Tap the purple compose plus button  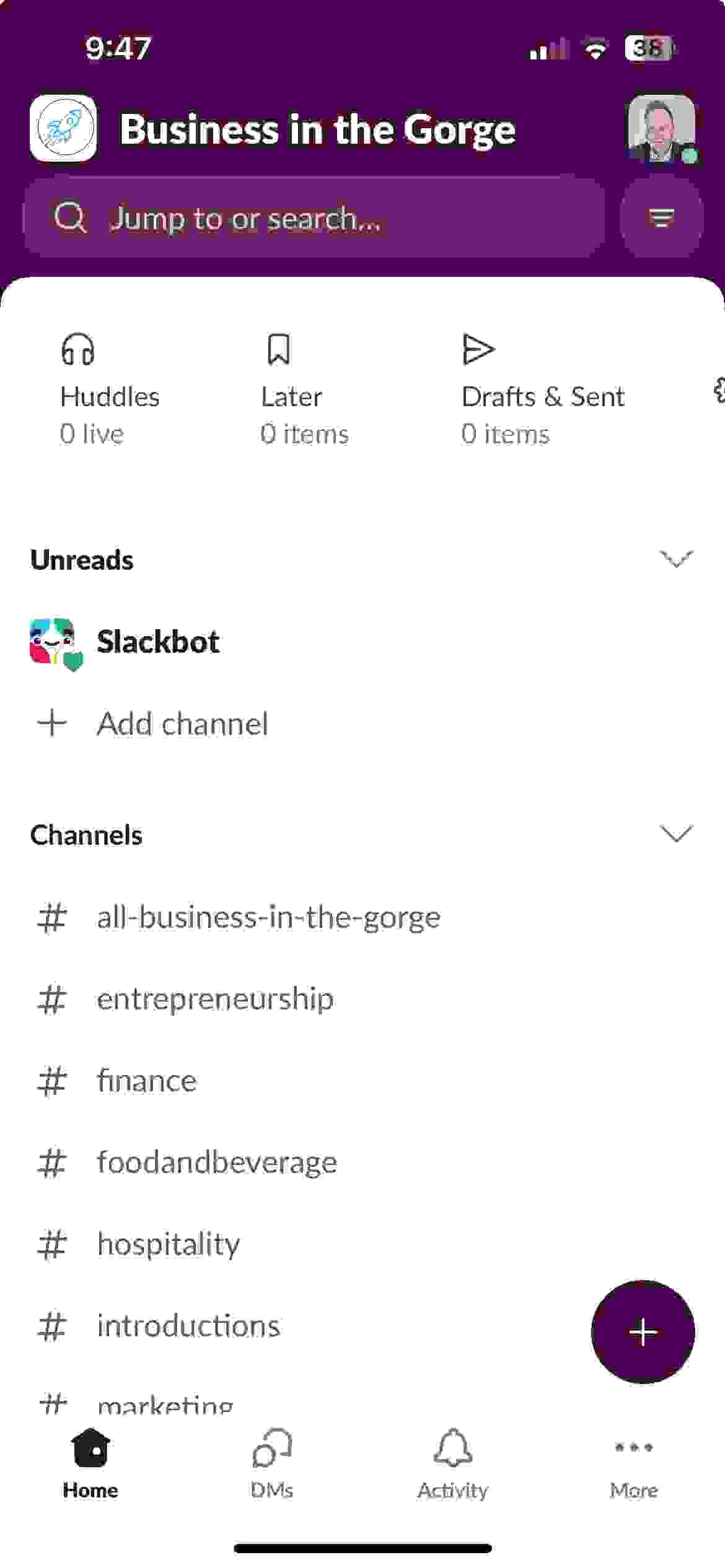click(x=643, y=1332)
